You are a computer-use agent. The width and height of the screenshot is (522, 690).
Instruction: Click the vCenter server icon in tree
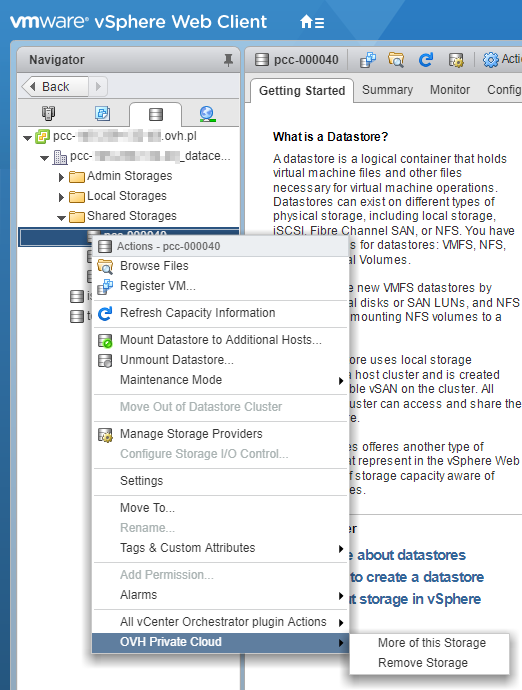[x=43, y=136]
